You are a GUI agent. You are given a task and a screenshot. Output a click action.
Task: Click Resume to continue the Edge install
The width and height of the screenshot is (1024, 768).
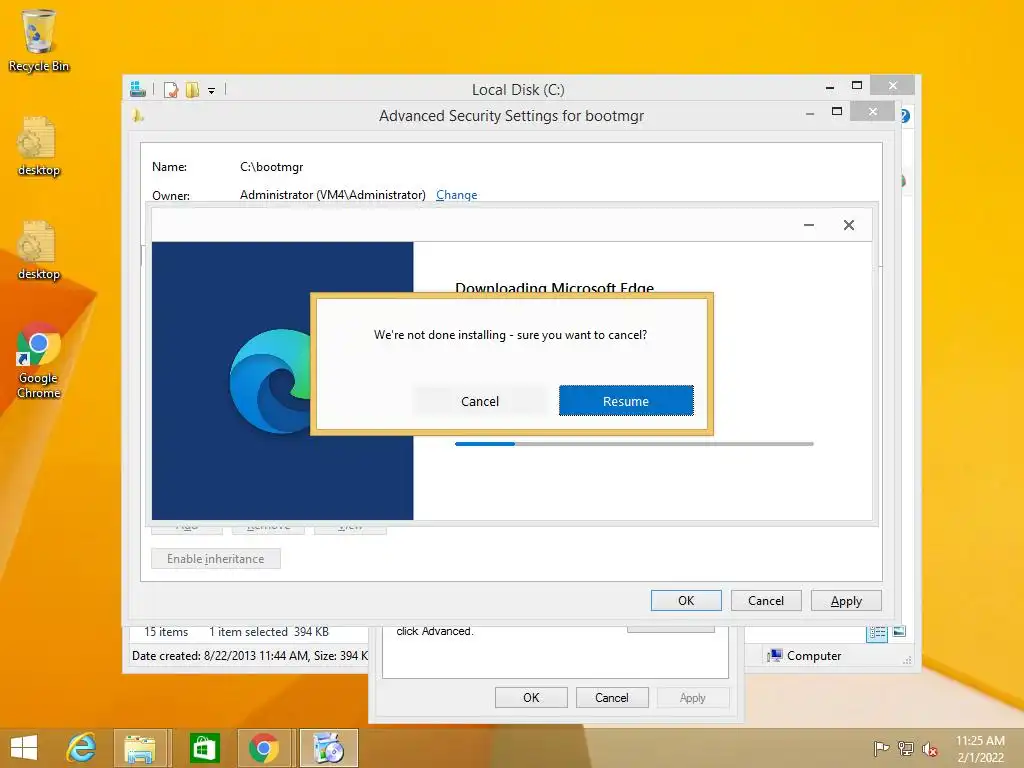click(x=626, y=400)
